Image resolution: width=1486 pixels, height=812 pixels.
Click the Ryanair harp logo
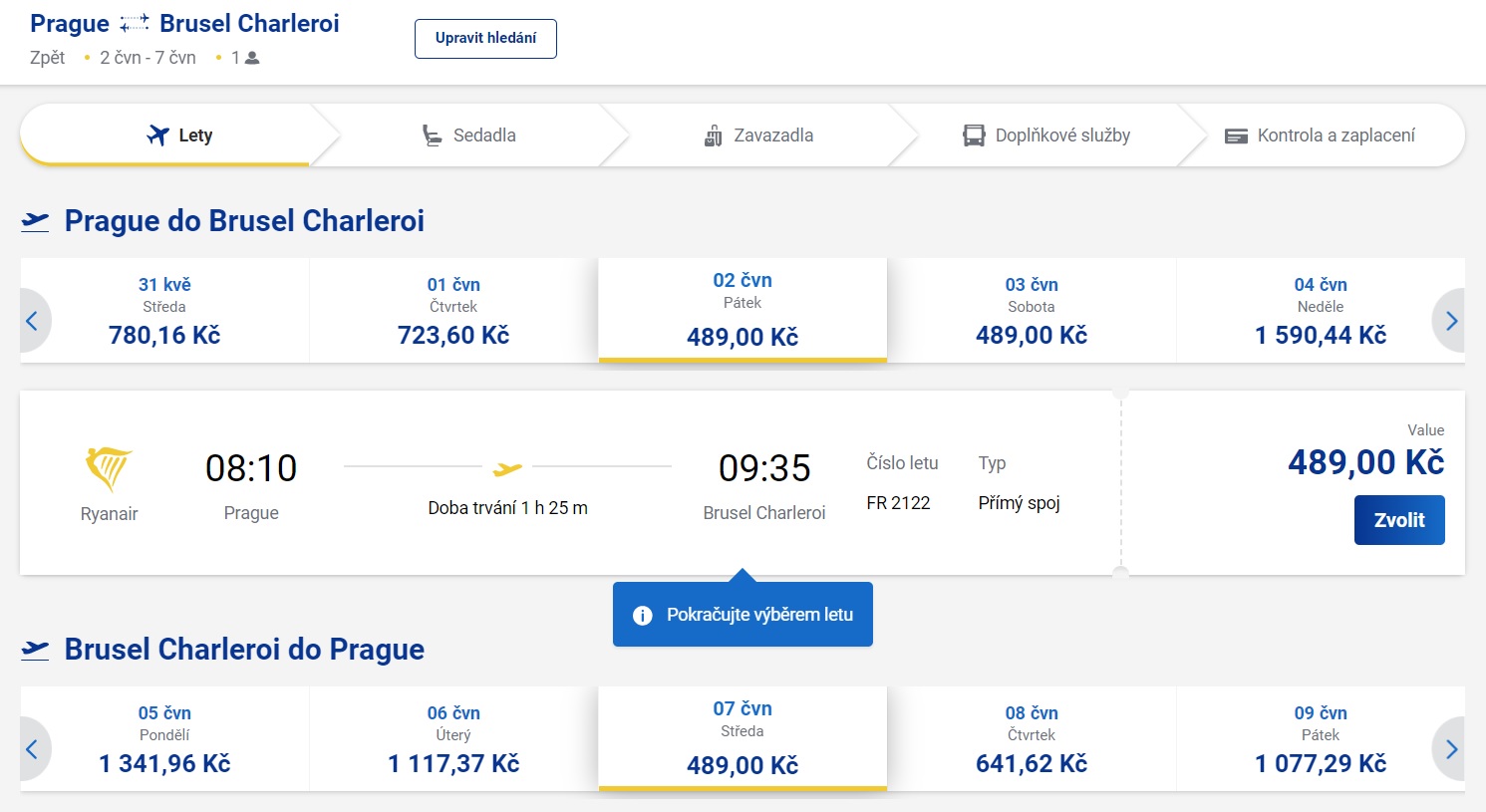coord(109,468)
